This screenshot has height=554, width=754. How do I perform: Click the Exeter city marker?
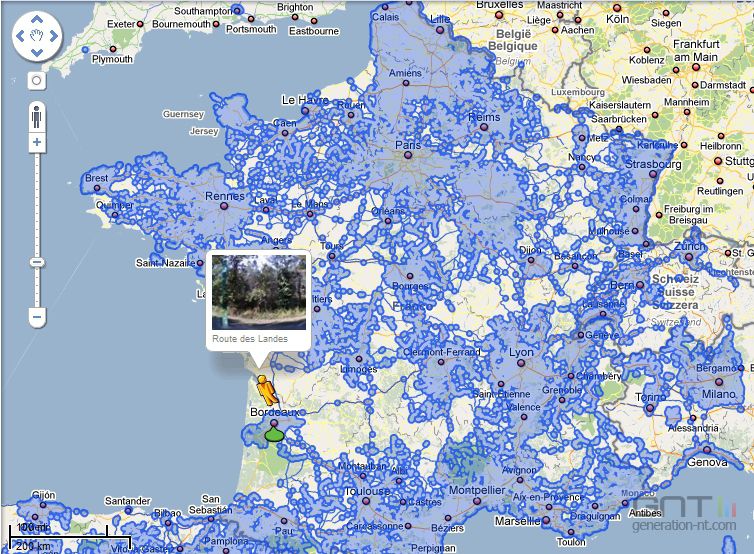click(140, 24)
